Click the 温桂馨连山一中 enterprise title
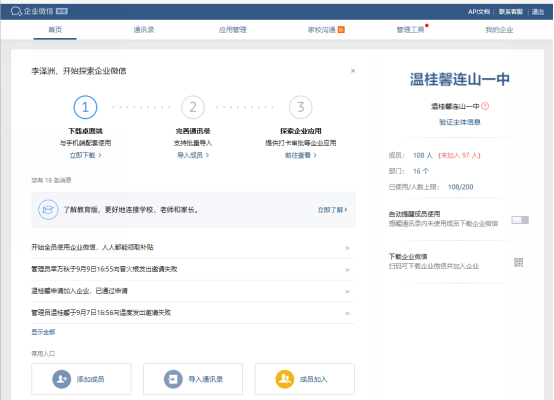The height and width of the screenshot is (400, 554). pyautogui.click(x=460, y=79)
